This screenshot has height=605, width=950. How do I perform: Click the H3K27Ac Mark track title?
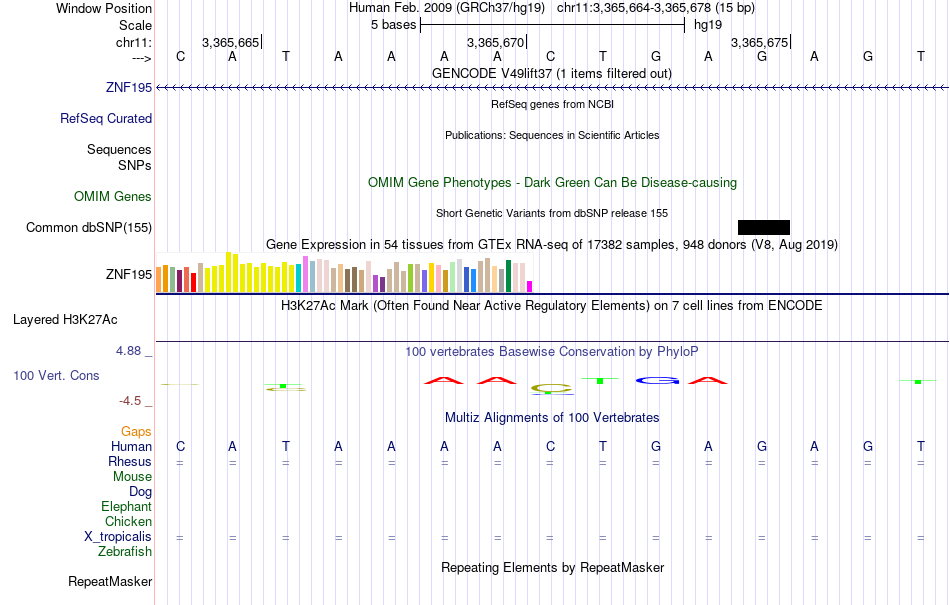(x=551, y=305)
